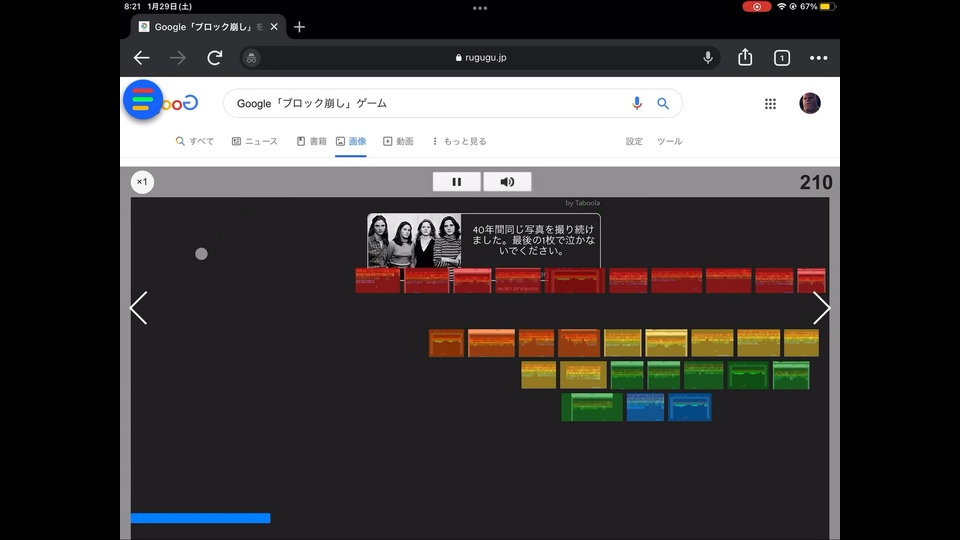Open the browser three-dot menu
This screenshot has height=540, width=960.
pos(819,58)
